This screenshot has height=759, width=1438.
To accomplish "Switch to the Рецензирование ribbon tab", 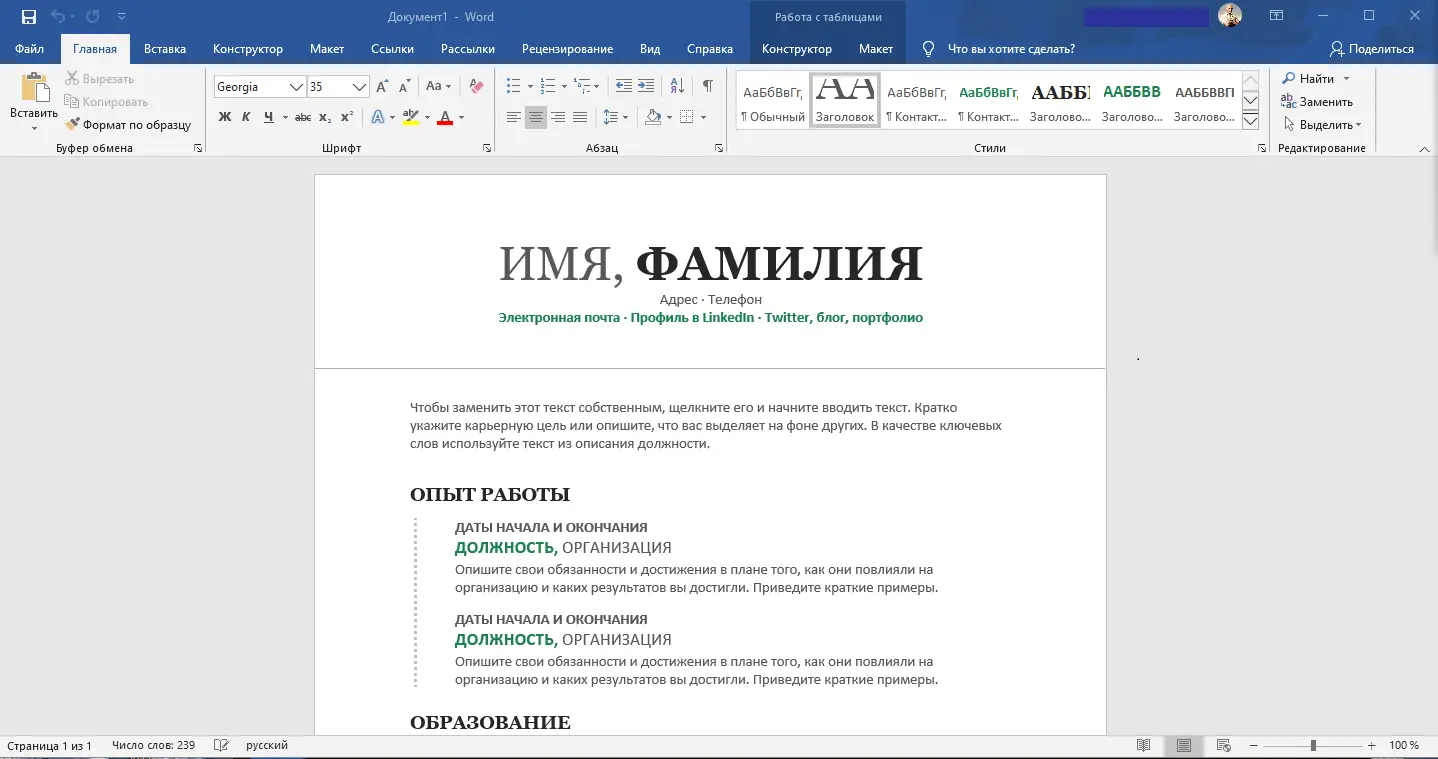I will pyautogui.click(x=567, y=48).
